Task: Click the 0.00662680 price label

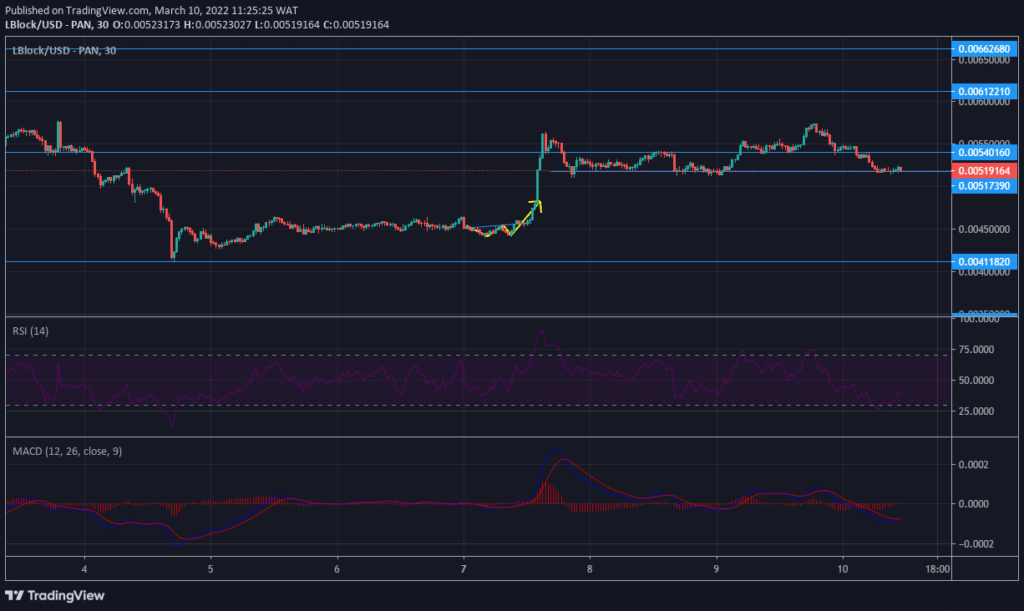Action: [x=984, y=49]
